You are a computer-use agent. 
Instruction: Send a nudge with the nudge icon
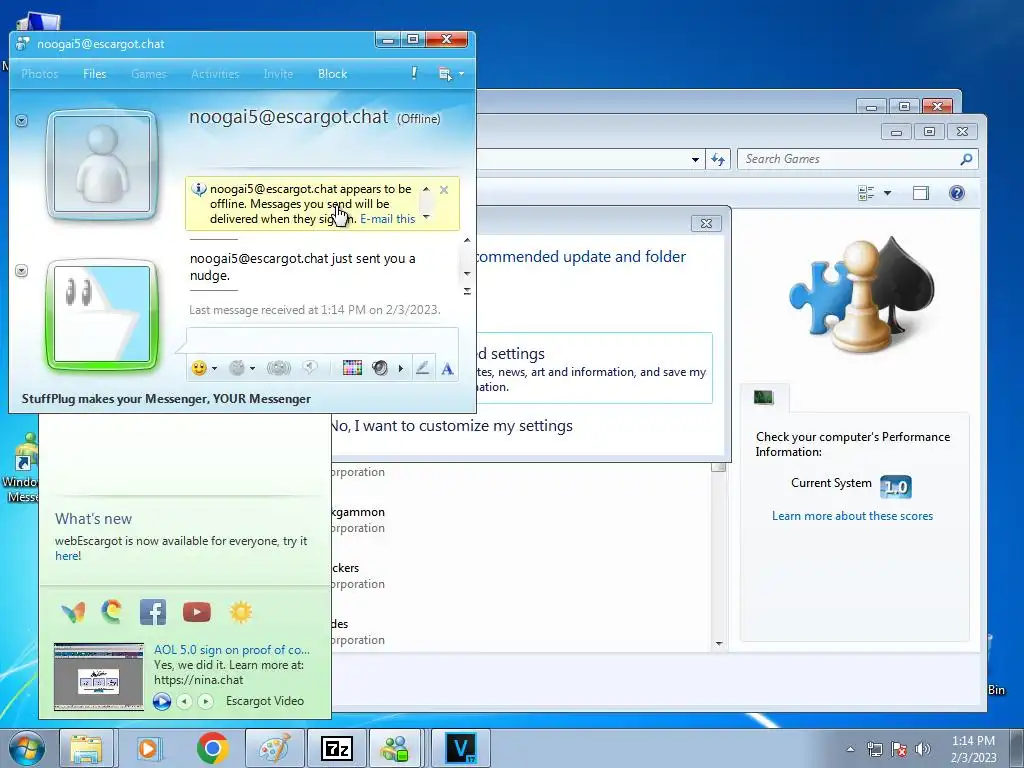[x=279, y=368]
